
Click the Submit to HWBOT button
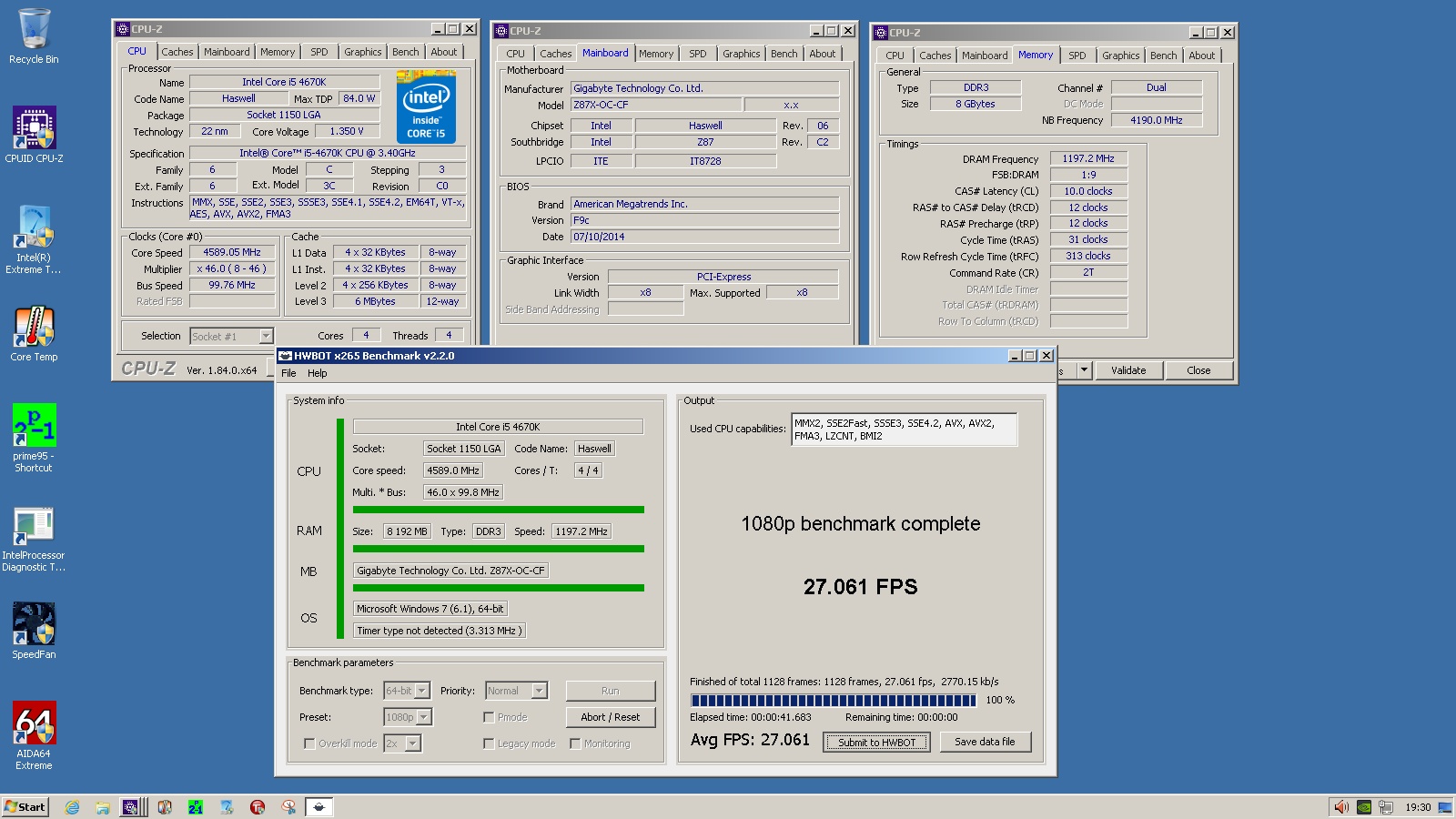point(877,743)
